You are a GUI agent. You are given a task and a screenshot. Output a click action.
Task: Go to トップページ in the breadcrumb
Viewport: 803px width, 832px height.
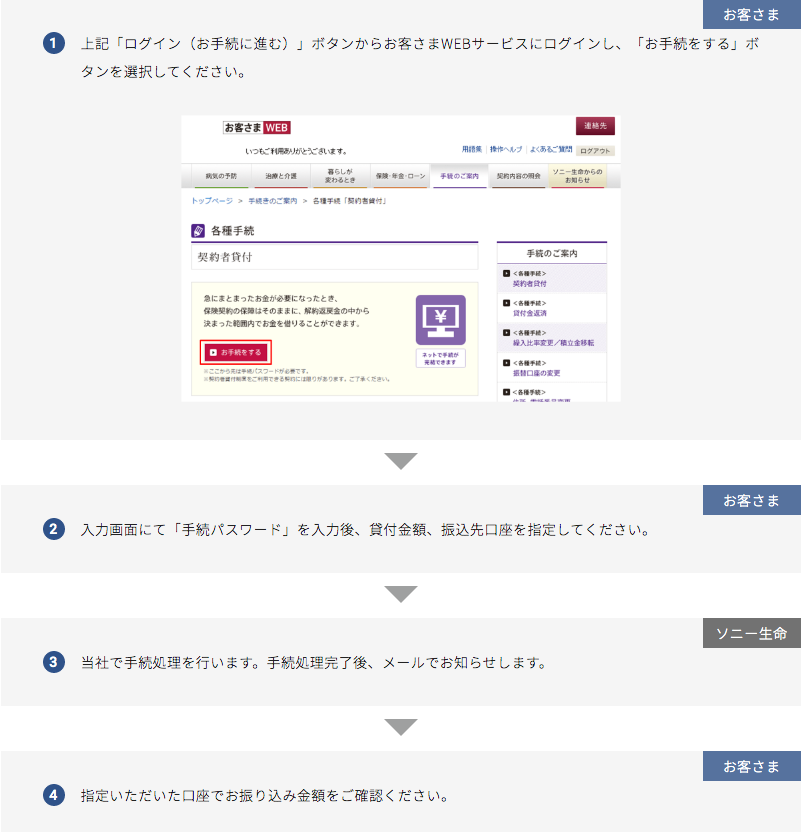[x=212, y=201]
